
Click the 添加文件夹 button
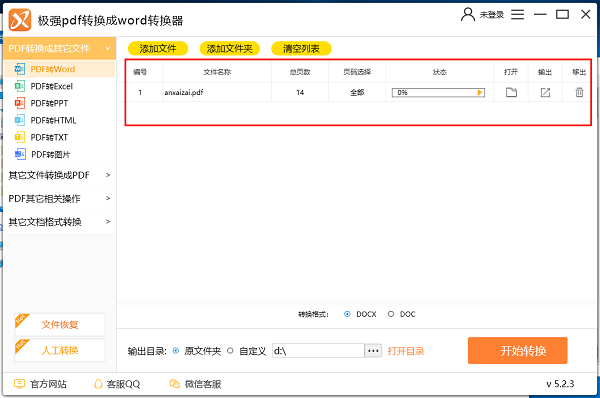230,49
